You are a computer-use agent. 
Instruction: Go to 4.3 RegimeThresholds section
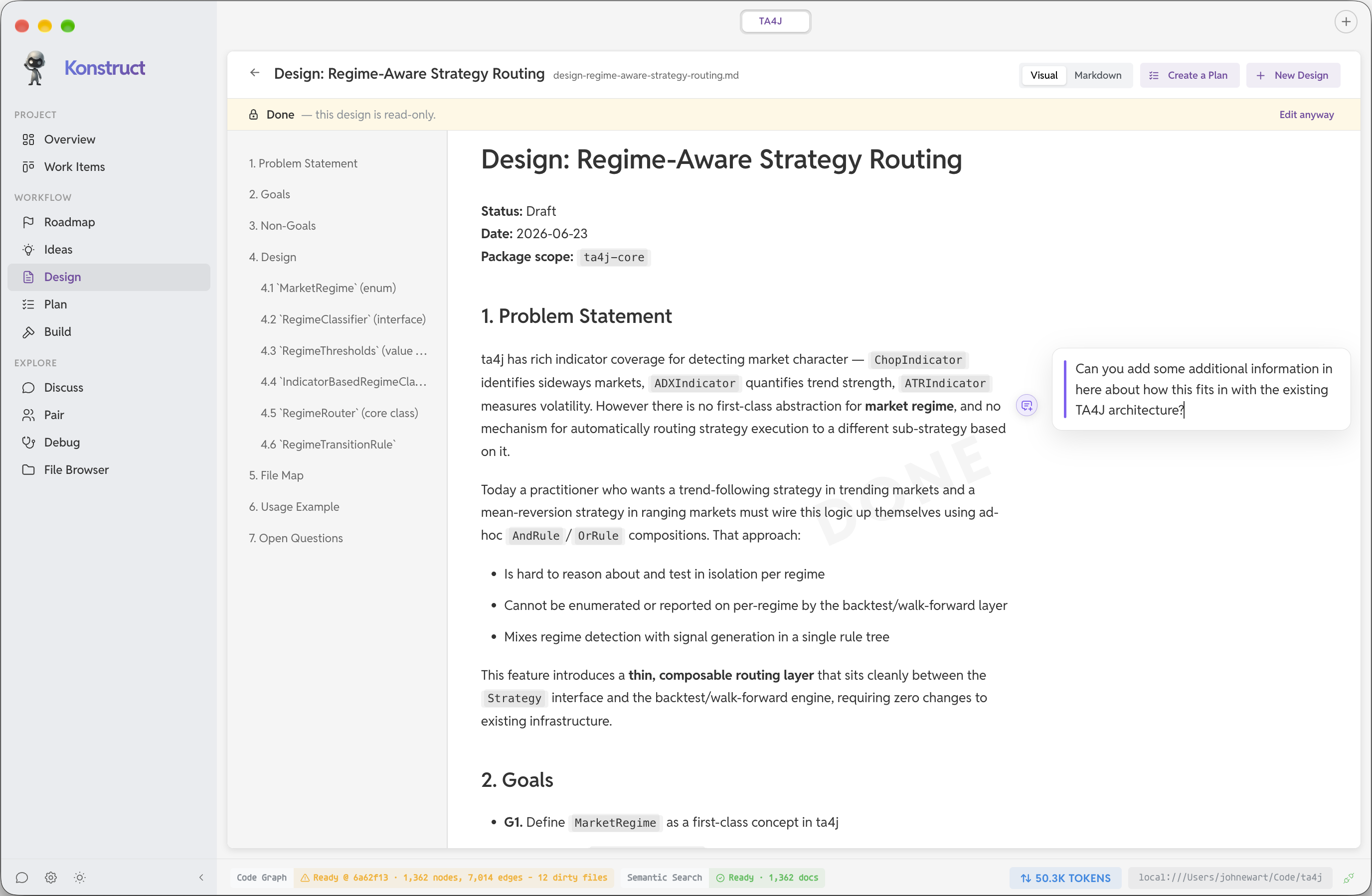coord(343,350)
